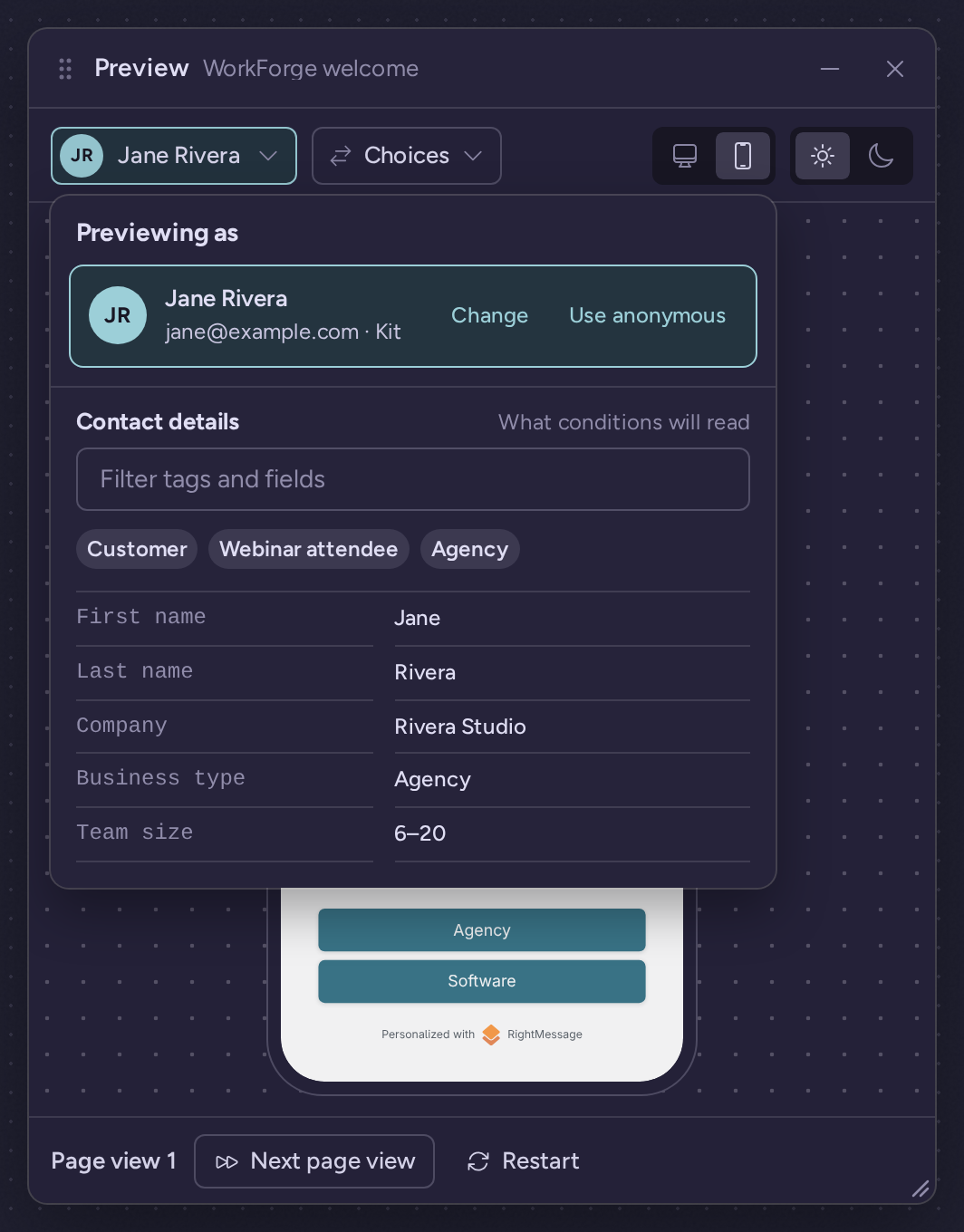The width and height of the screenshot is (964, 1232).
Task: Click the Team size value 6–20
Action: [x=420, y=833]
